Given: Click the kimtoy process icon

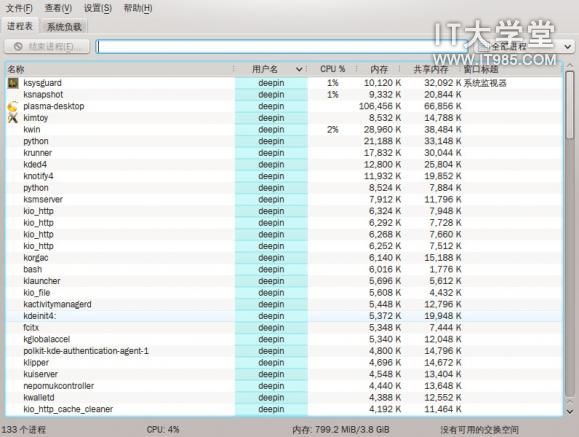Looking at the screenshot, I should [13, 118].
